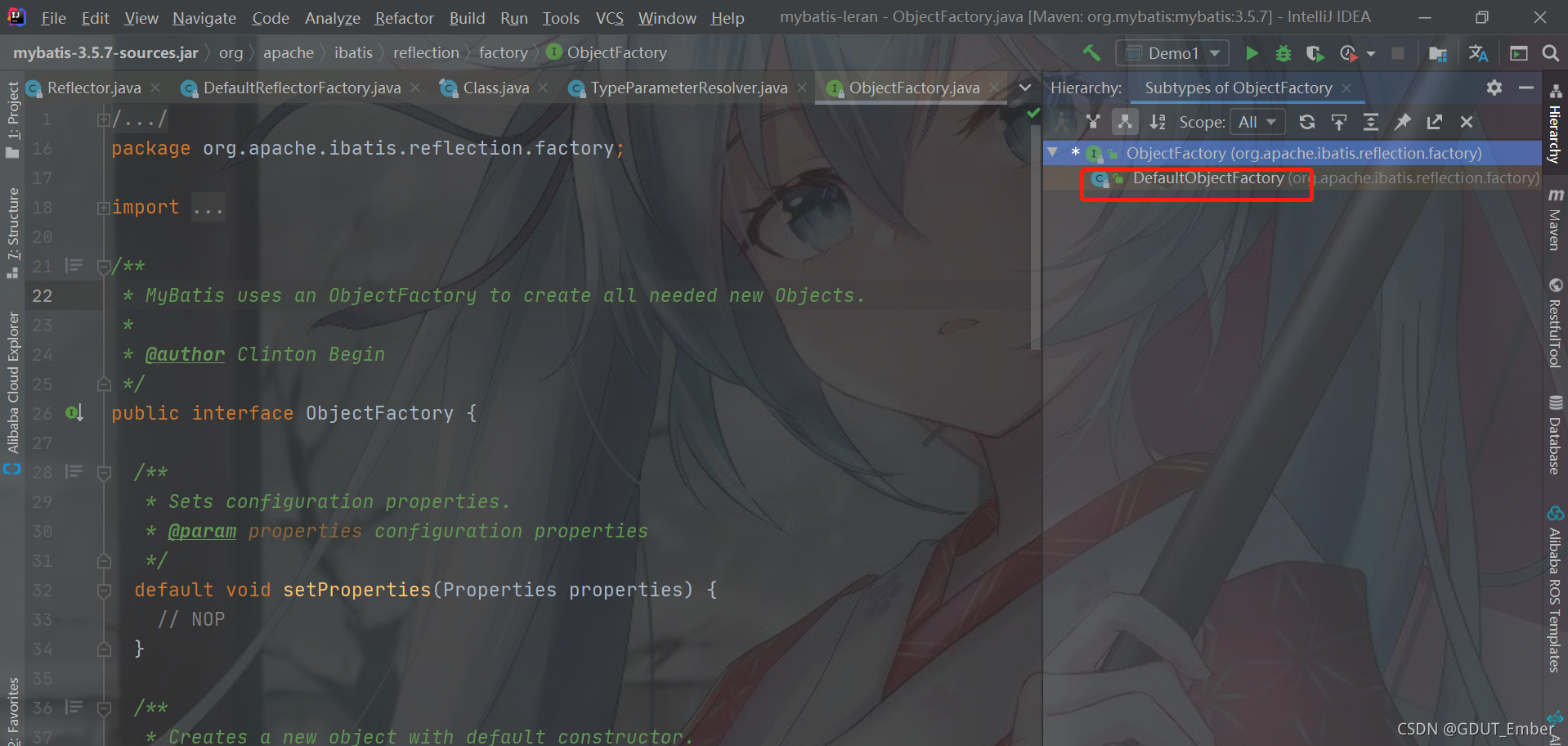Show hidden editor tabs chevron
Viewport: 1568px width, 746px height.
coord(1024,88)
